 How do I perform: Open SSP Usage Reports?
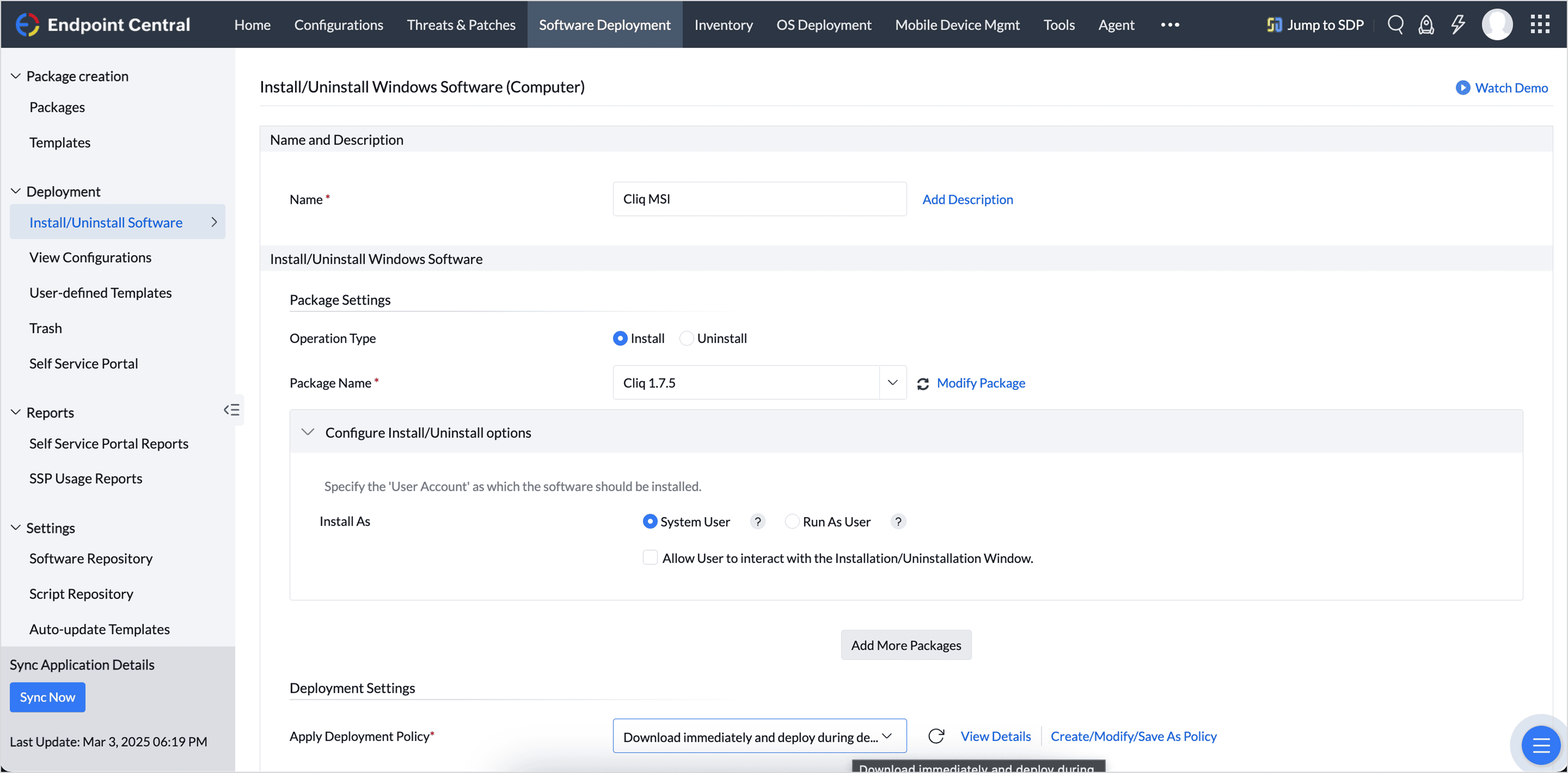(86, 479)
